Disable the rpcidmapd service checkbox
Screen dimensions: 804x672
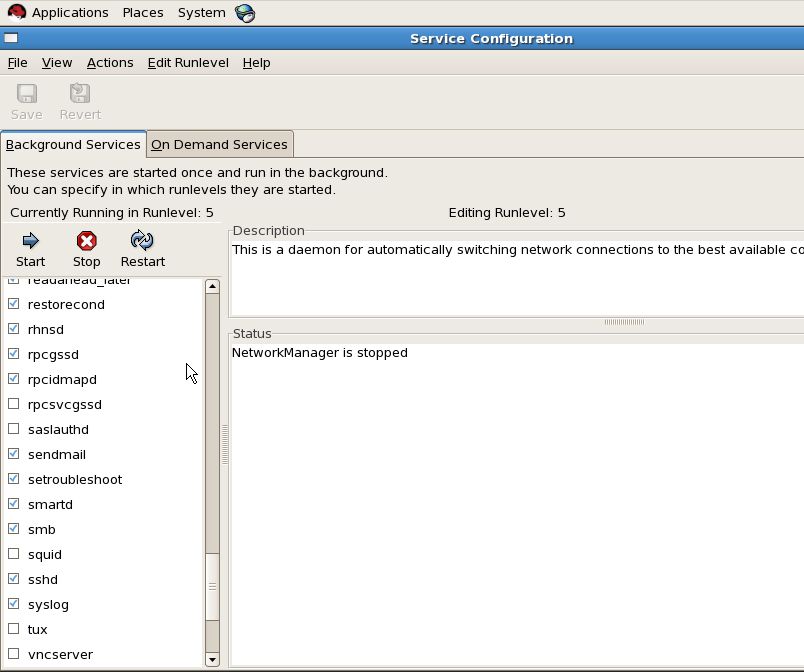(x=14, y=379)
